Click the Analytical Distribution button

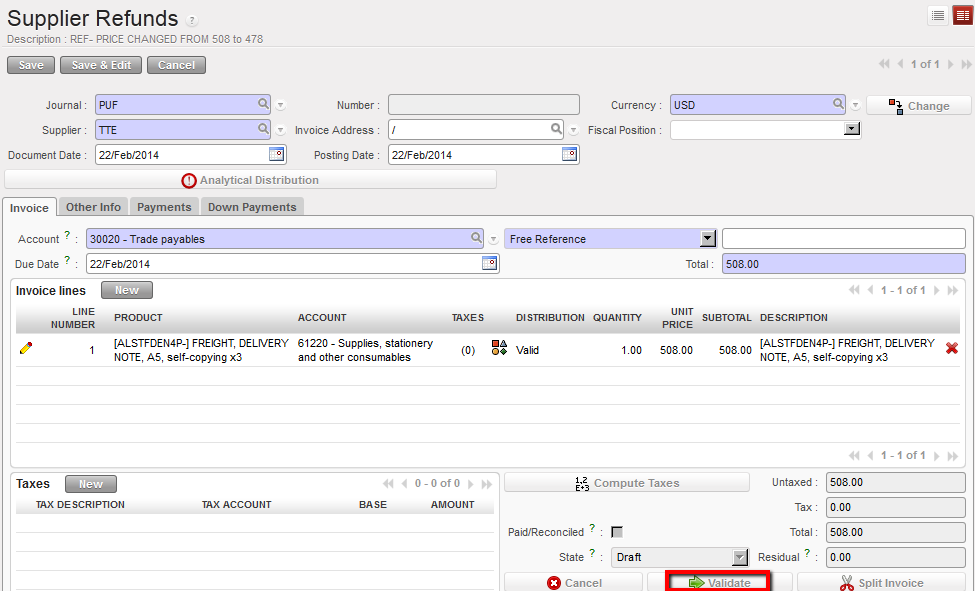coord(250,180)
